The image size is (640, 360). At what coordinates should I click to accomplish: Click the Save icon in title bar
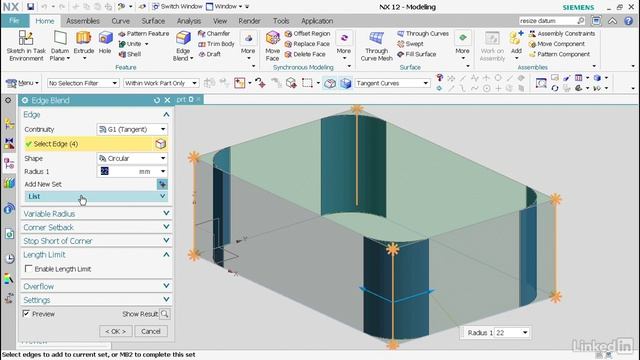tap(31, 7)
